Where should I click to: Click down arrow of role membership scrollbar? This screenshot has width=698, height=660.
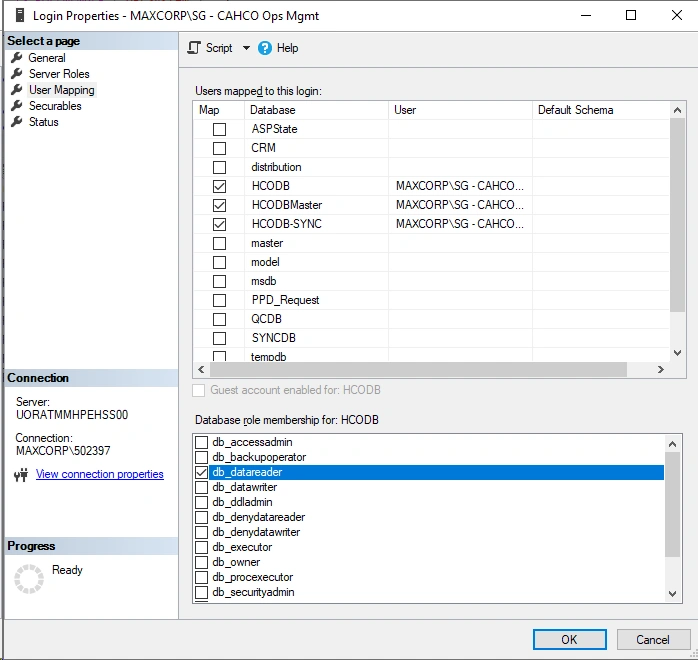672,594
